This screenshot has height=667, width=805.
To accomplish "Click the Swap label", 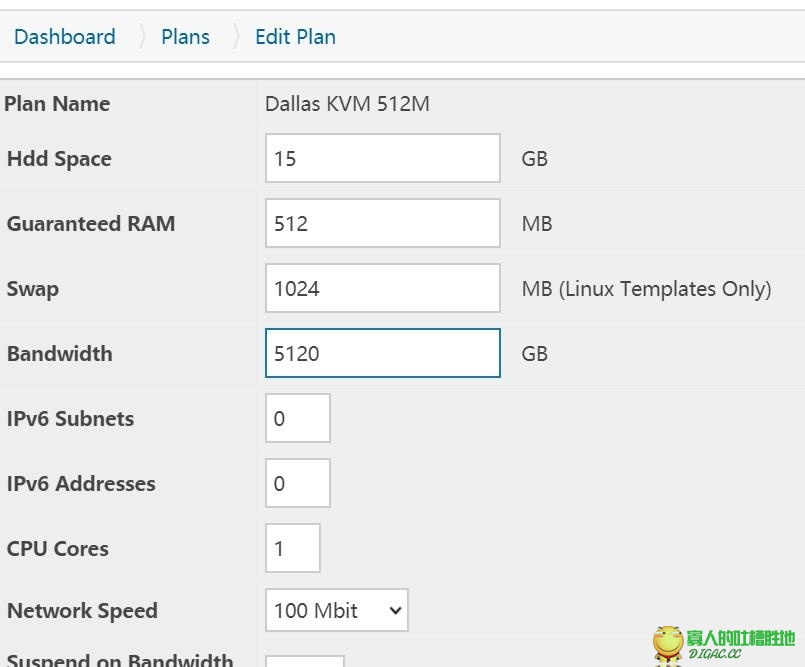I will tap(32, 289).
